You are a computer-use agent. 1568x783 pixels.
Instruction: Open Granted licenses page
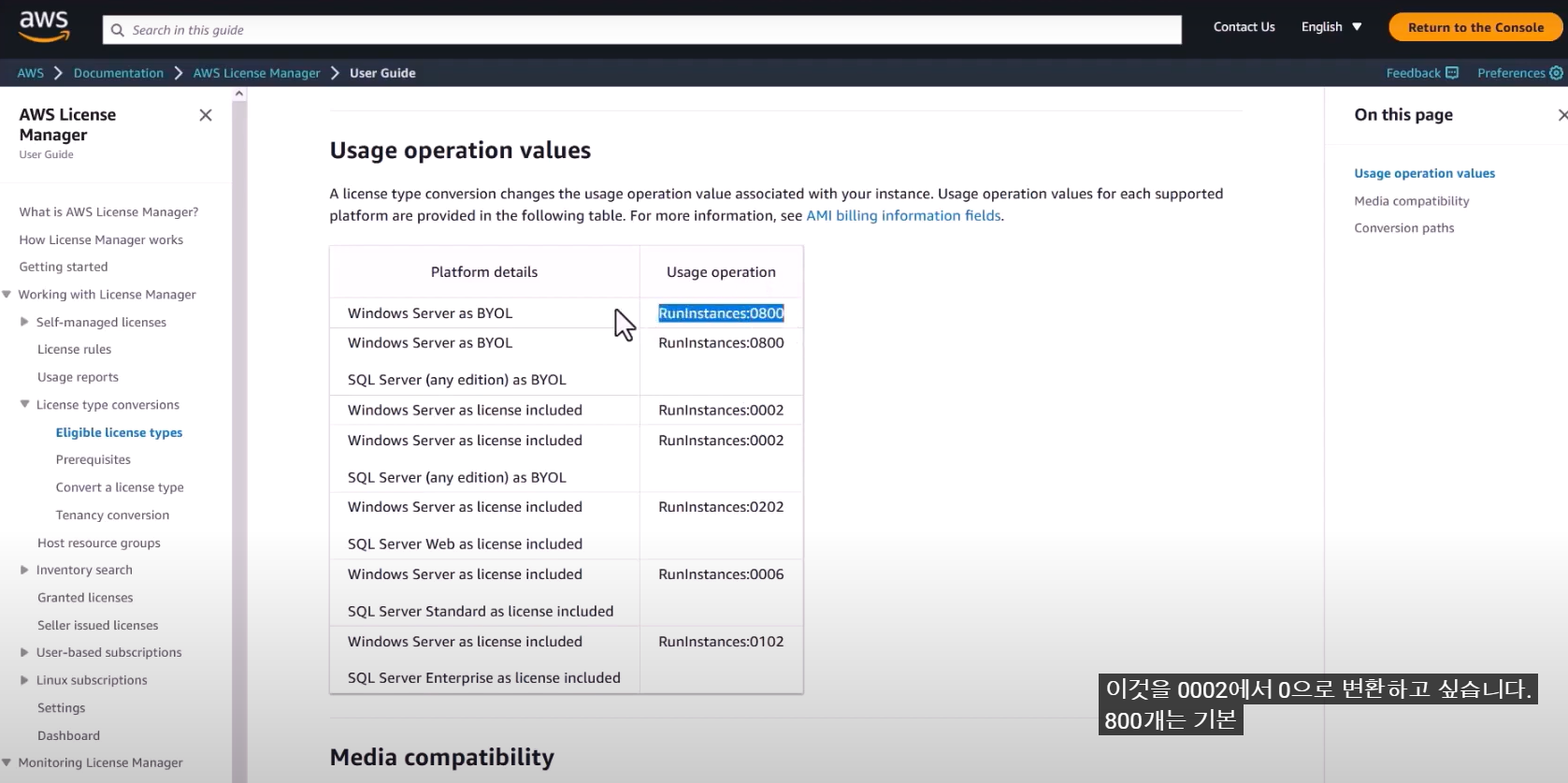tap(85, 598)
